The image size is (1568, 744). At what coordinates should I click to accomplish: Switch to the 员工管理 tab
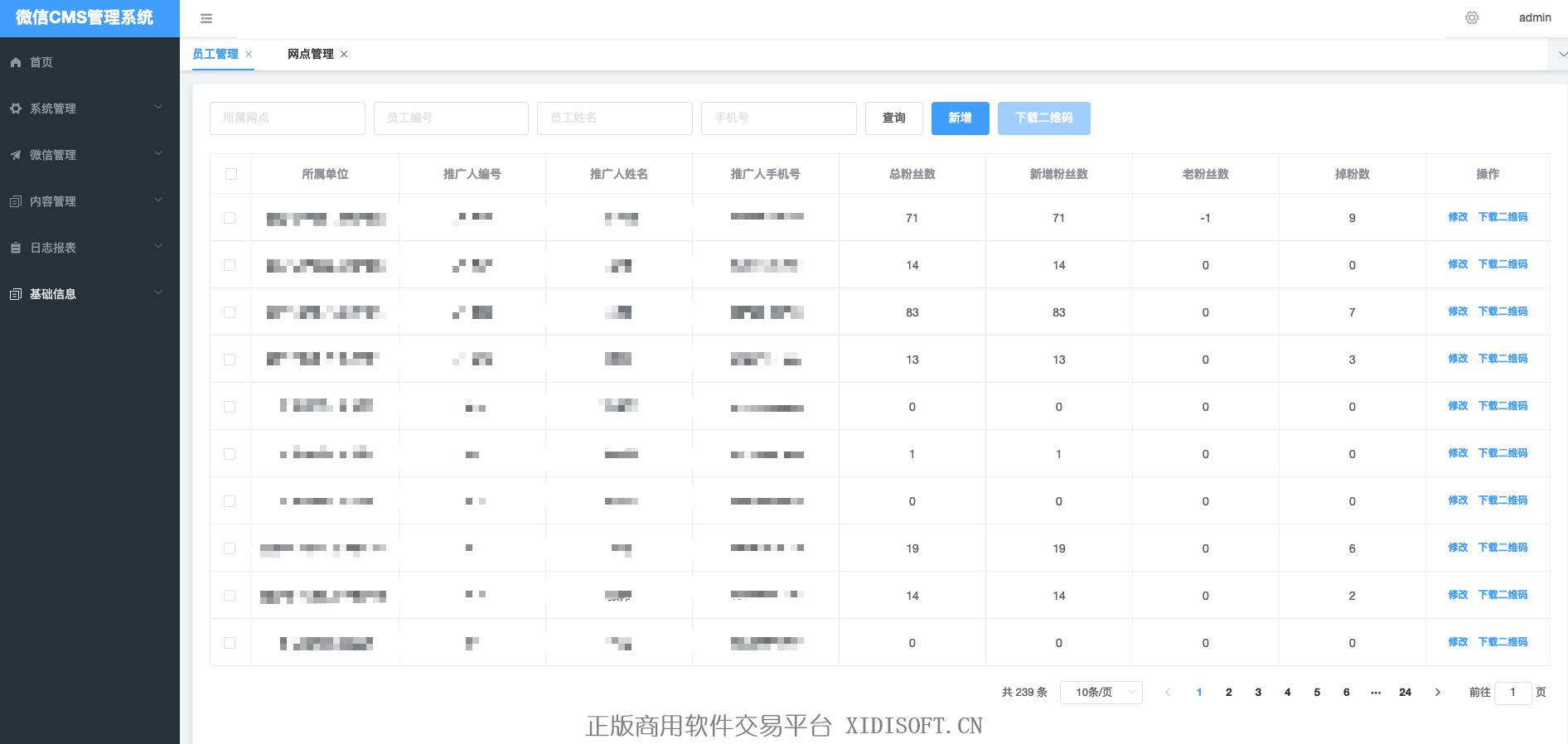point(215,54)
